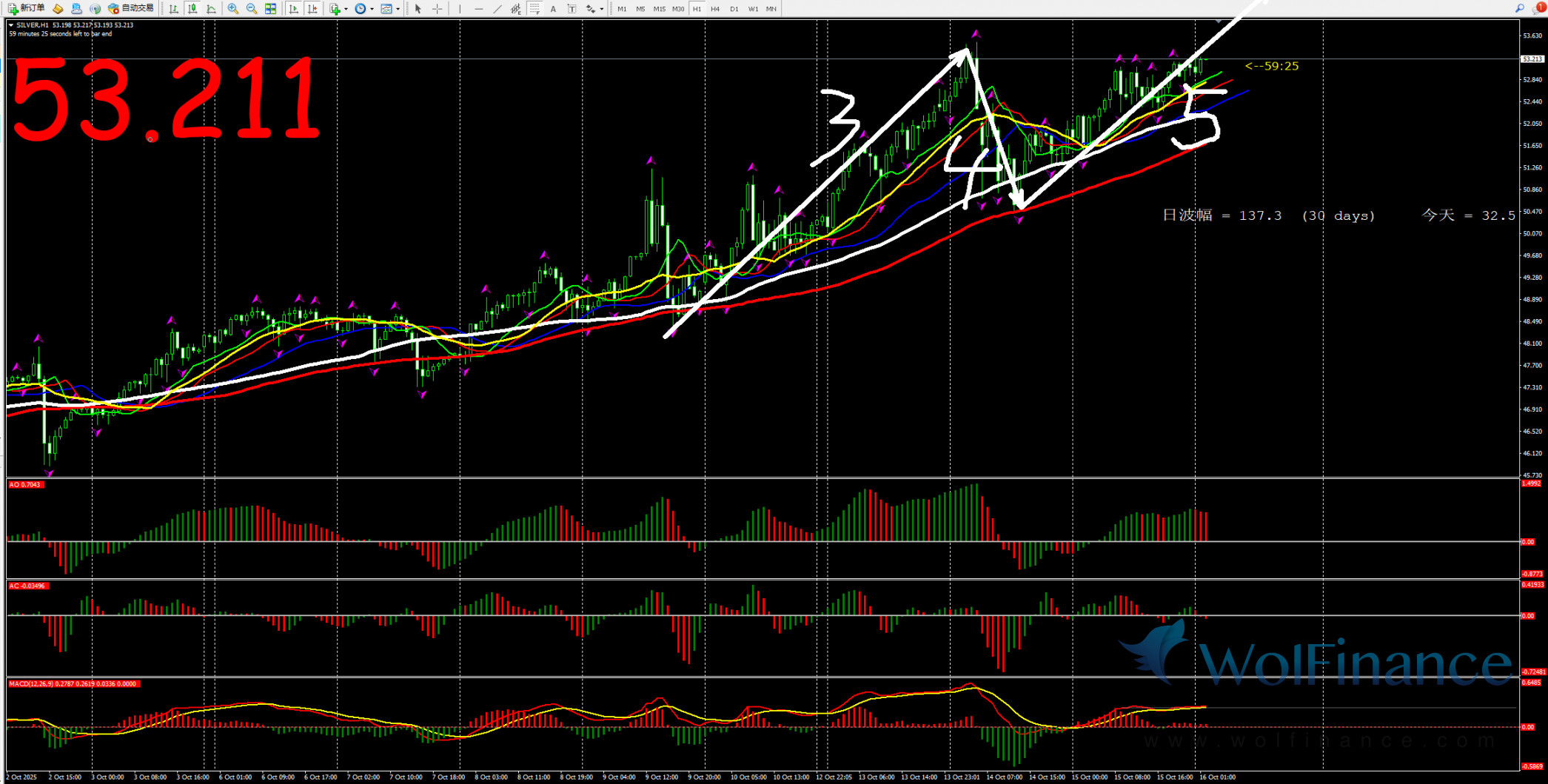Zoom out the chart with magnifier
Screen dimensions: 1548x784
coord(252,9)
